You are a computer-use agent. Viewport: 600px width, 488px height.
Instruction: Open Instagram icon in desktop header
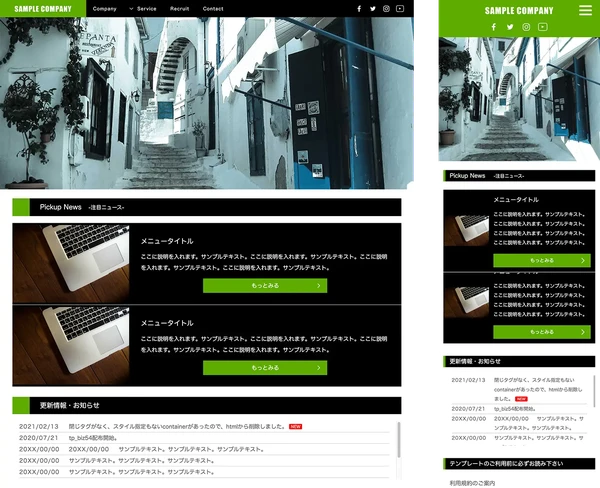tap(386, 9)
